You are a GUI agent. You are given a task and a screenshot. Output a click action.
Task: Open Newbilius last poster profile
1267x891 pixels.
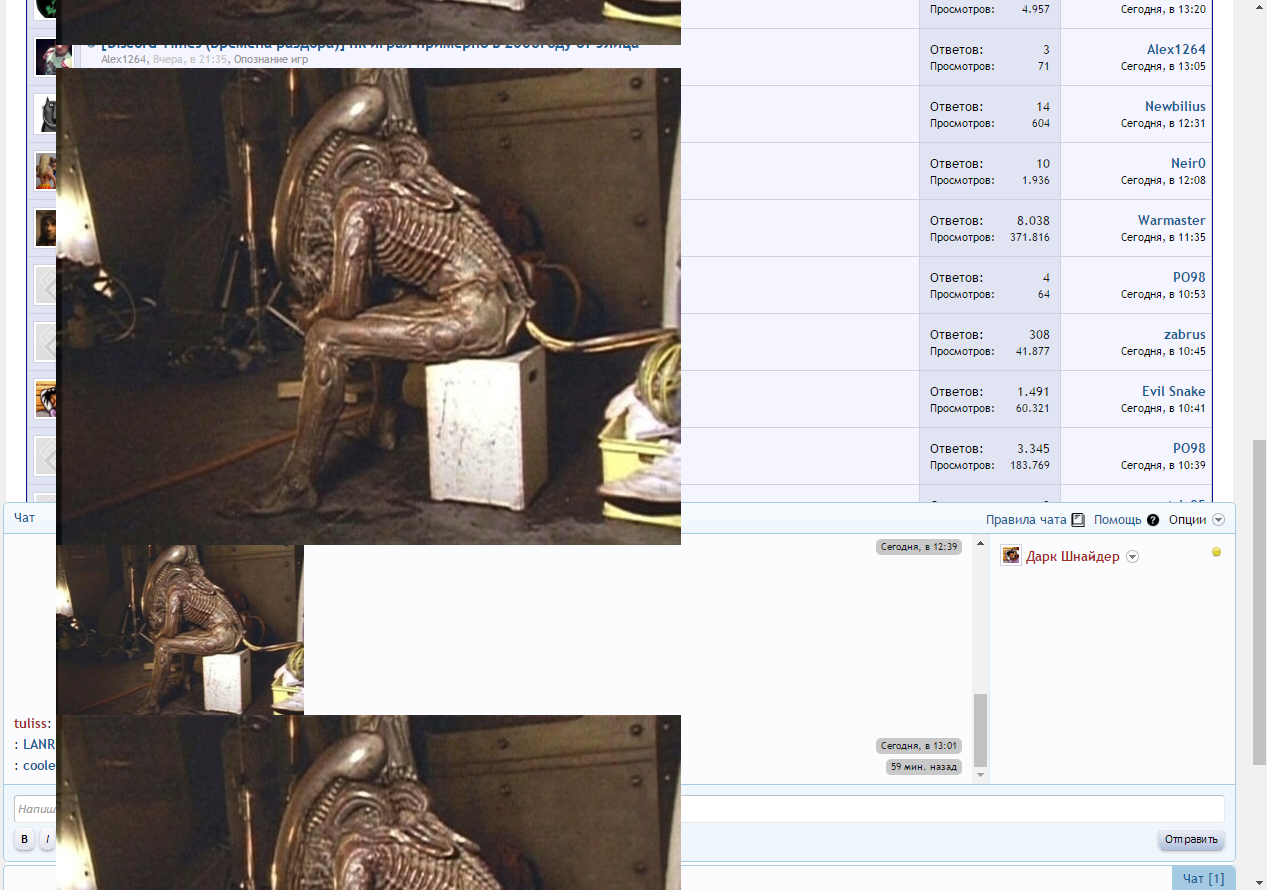click(x=1175, y=106)
